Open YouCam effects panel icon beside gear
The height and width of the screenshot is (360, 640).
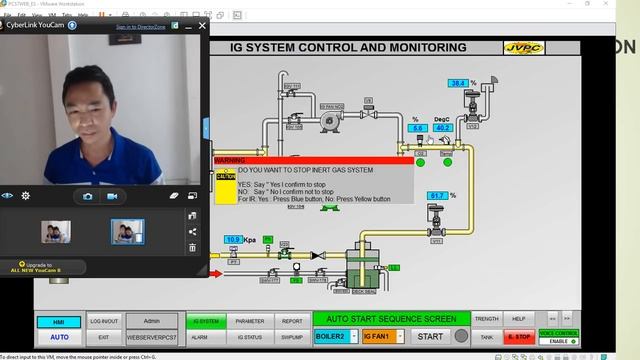(7, 196)
